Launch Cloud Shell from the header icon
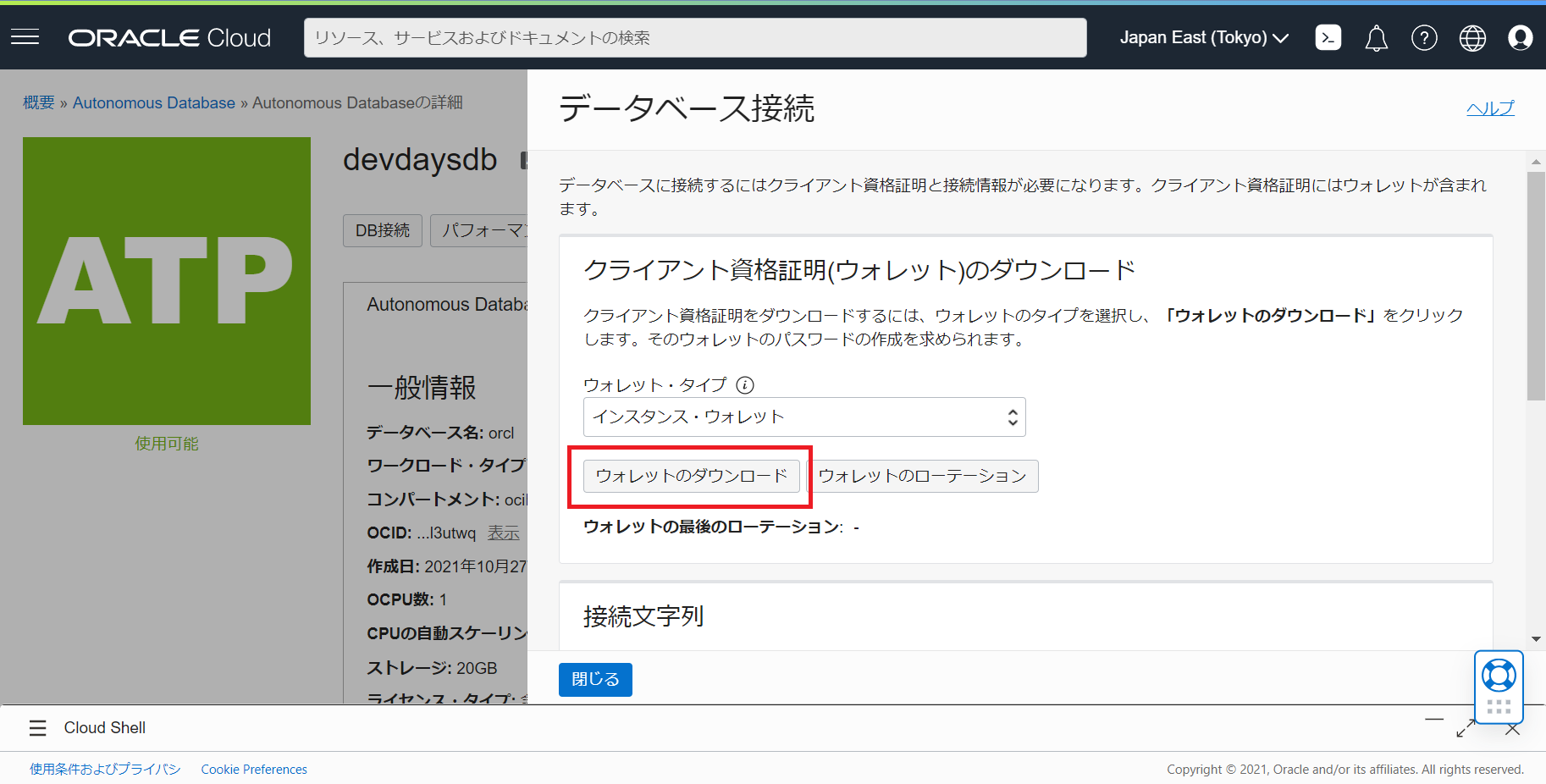Screen dimensions: 1546x784 click(1328, 37)
